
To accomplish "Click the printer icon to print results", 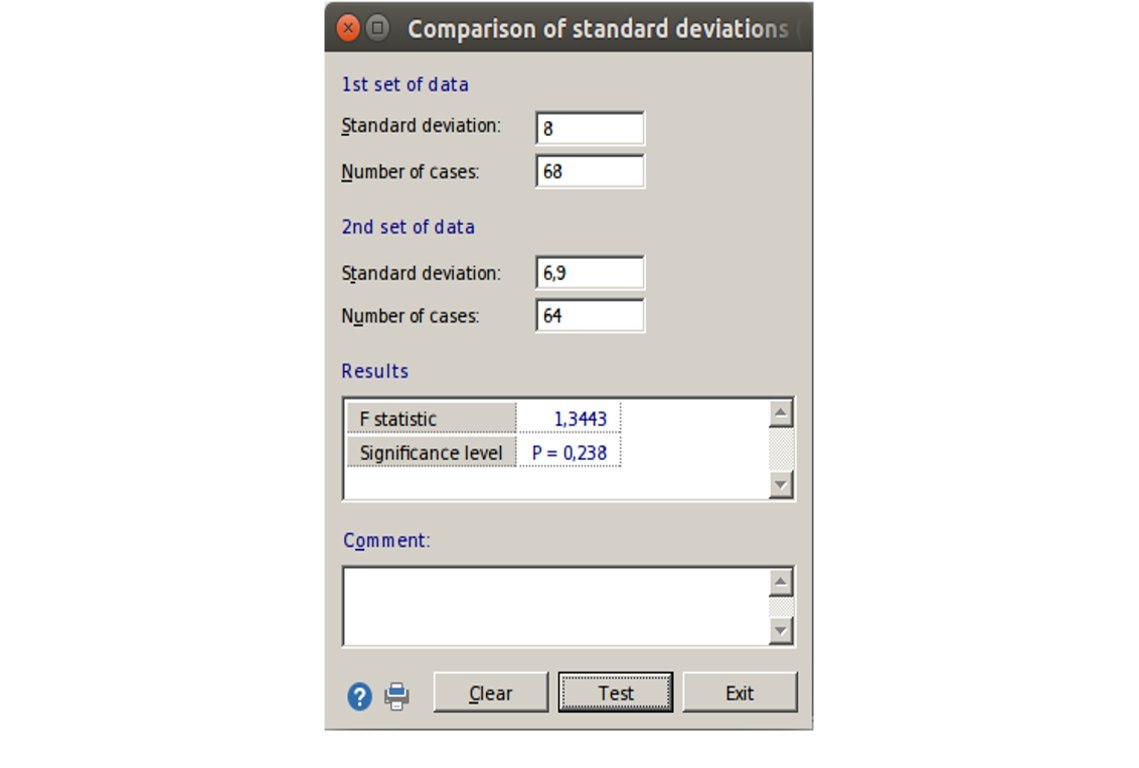I will (x=397, y=696).
